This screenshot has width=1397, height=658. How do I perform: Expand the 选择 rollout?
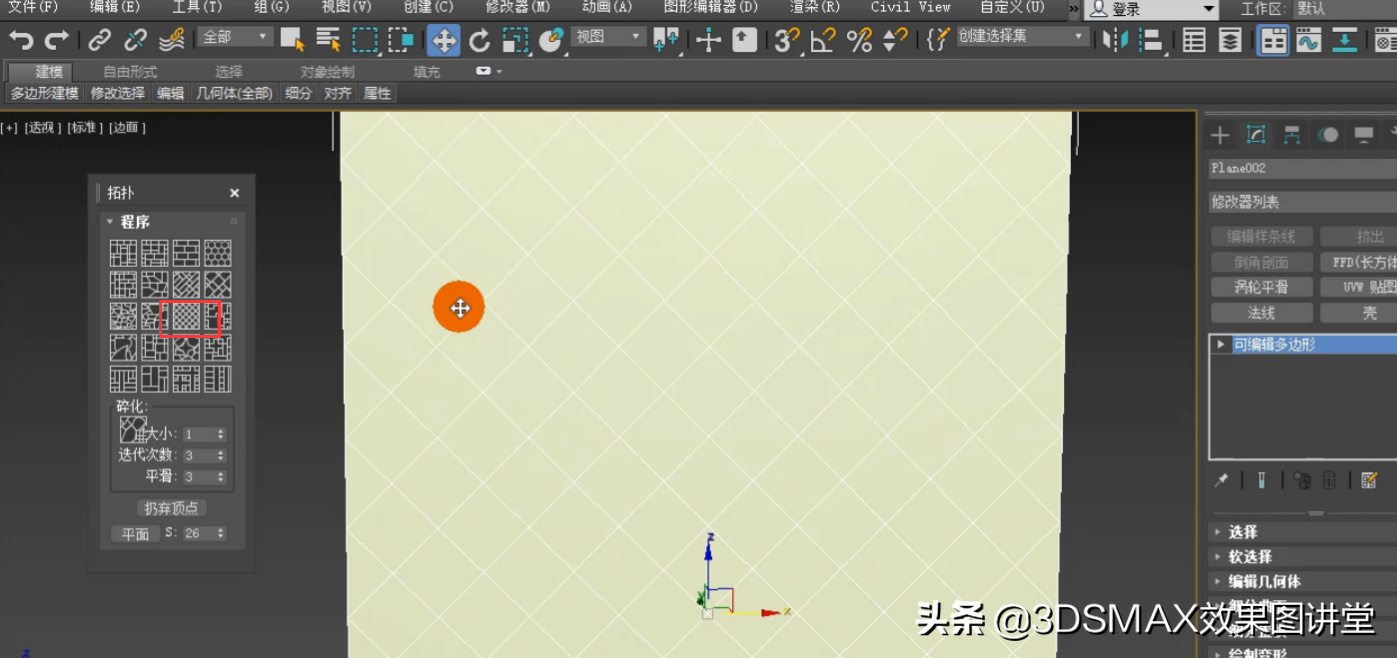(x=1302, y=532)
